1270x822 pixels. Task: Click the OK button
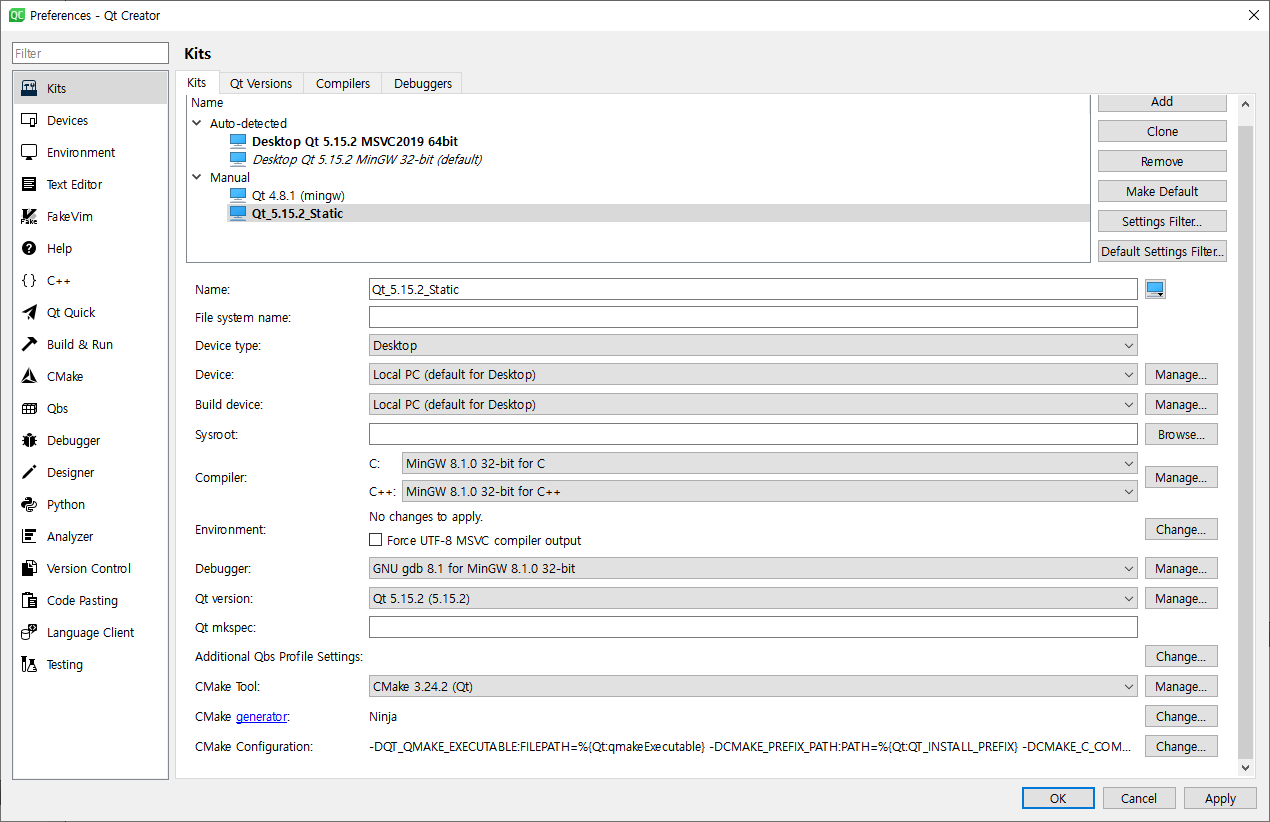[x=1058, y=798]
